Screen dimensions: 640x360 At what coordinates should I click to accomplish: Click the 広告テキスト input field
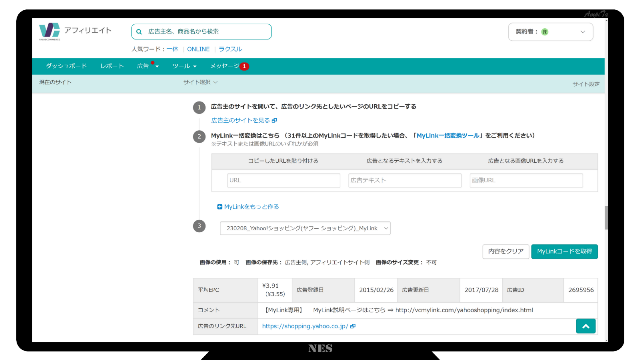pyautogui.click(x=405, y=180)
